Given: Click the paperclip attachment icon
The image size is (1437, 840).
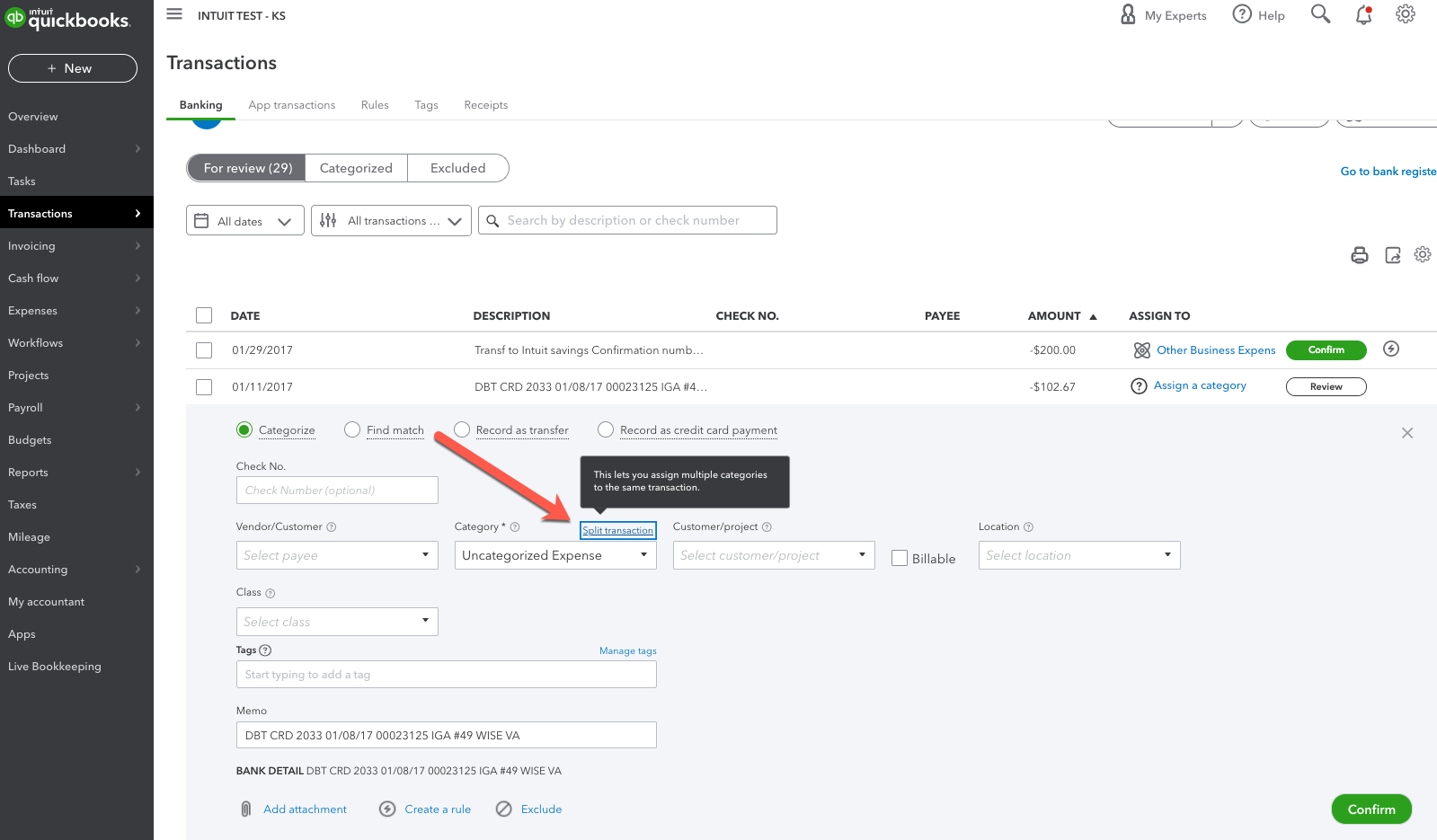Looking at the screenshot, I should (246, 809).
